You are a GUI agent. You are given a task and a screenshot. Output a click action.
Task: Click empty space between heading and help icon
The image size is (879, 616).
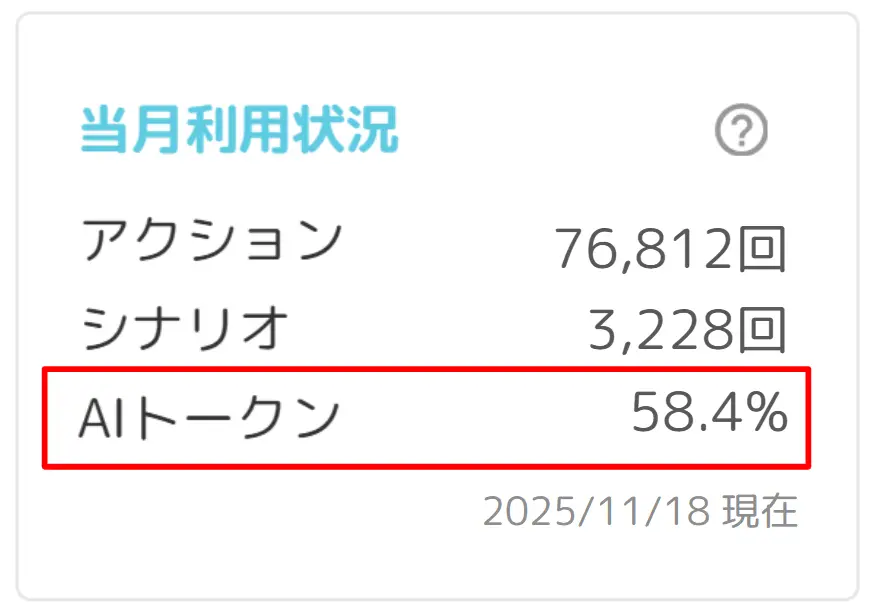coord(555,130)
